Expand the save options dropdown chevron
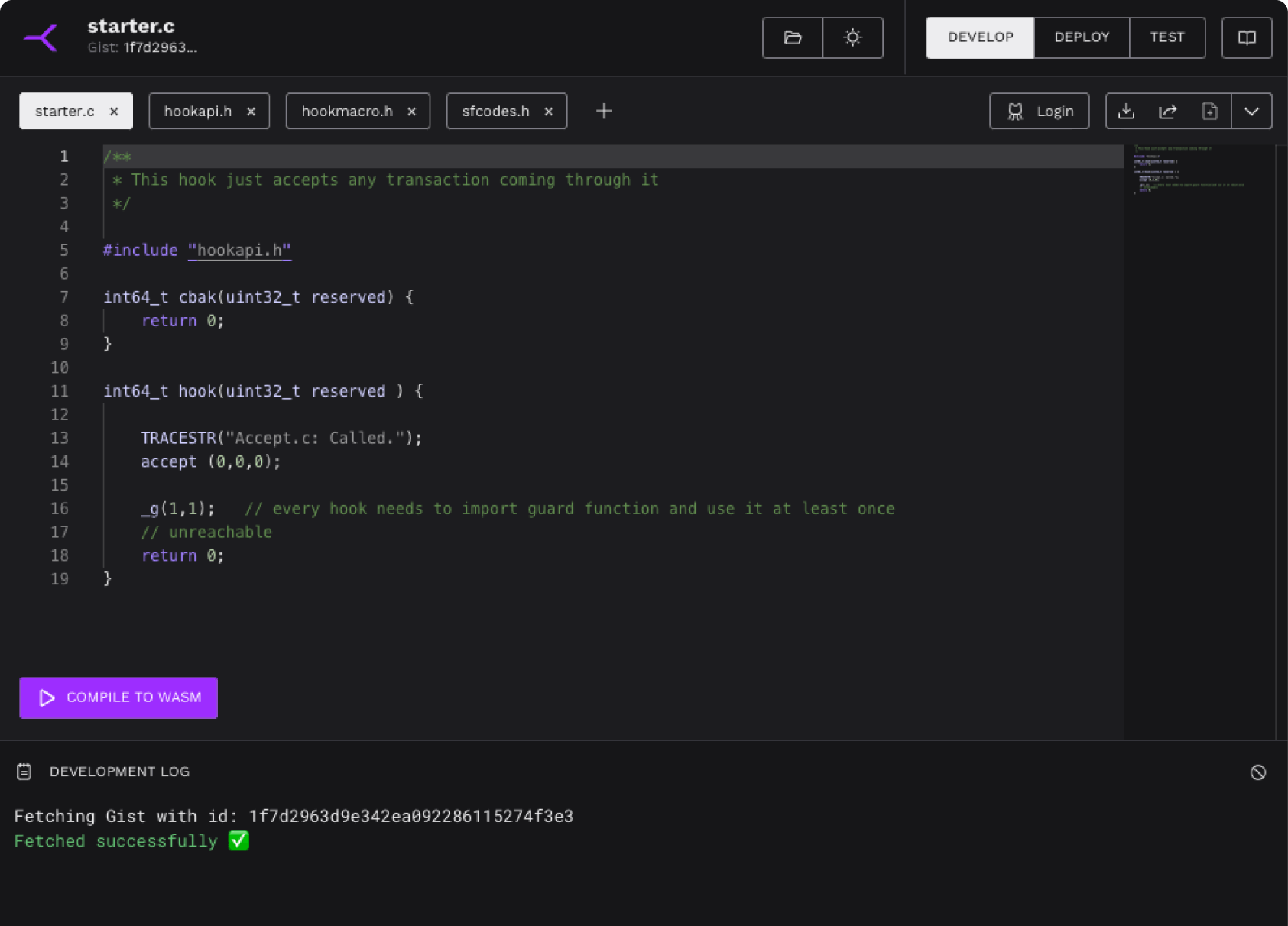Image resolution: width=1288 pixels, height=926 pixels. [1252, 111]
